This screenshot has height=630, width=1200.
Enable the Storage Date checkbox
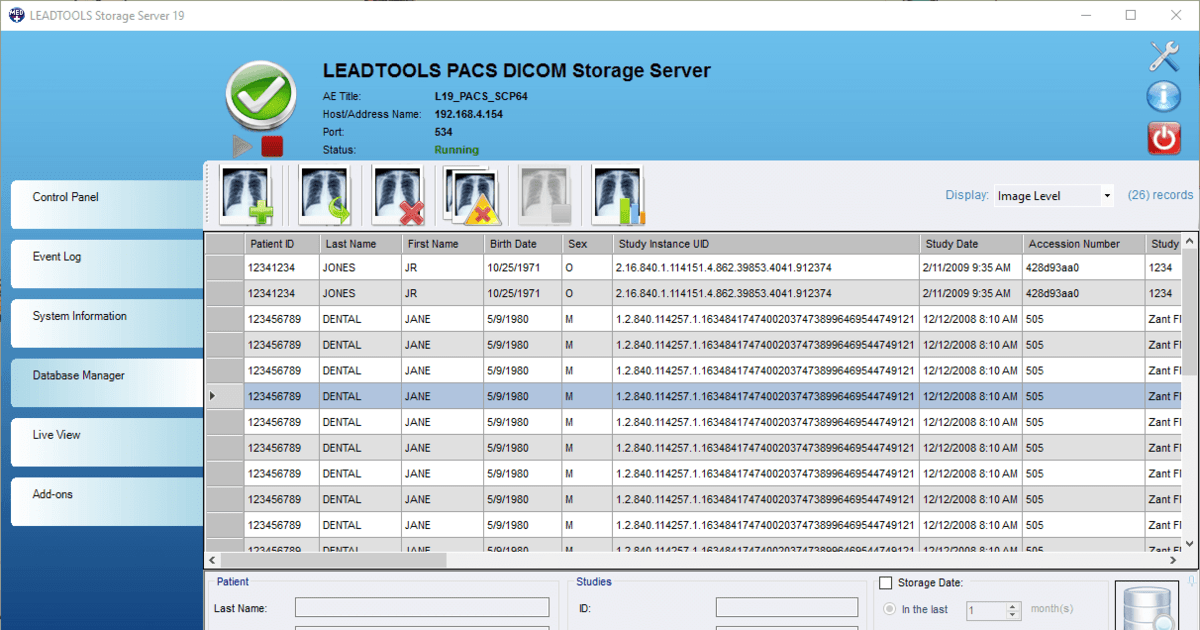click(884, 583)
